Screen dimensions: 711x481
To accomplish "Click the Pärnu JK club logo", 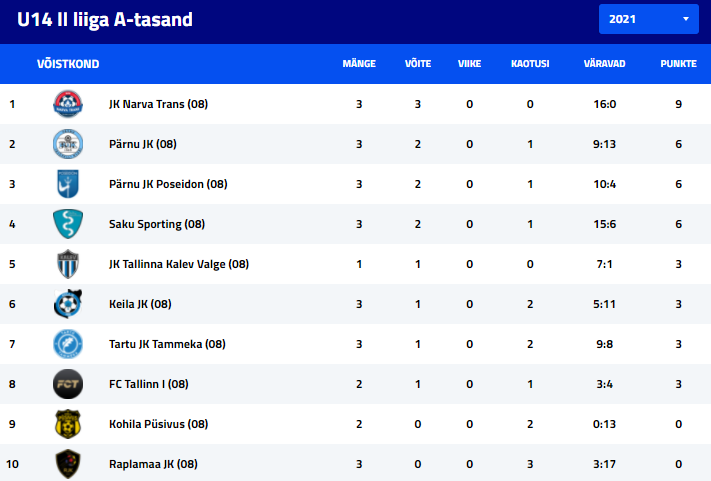I will (68, 144).
